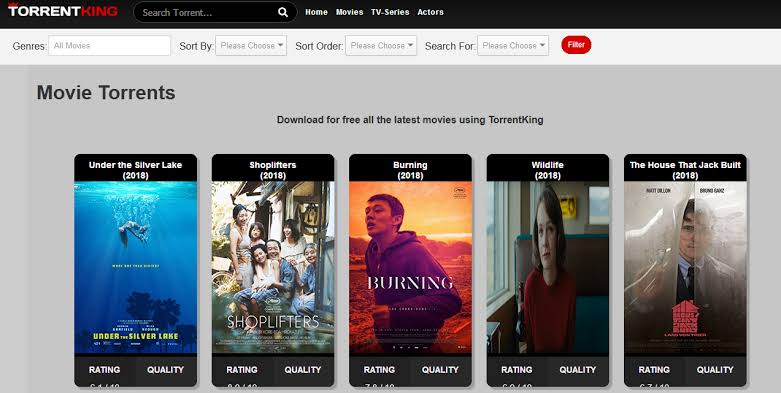
Task: Click the red Filter button
Action: click(x=576, y=45)
